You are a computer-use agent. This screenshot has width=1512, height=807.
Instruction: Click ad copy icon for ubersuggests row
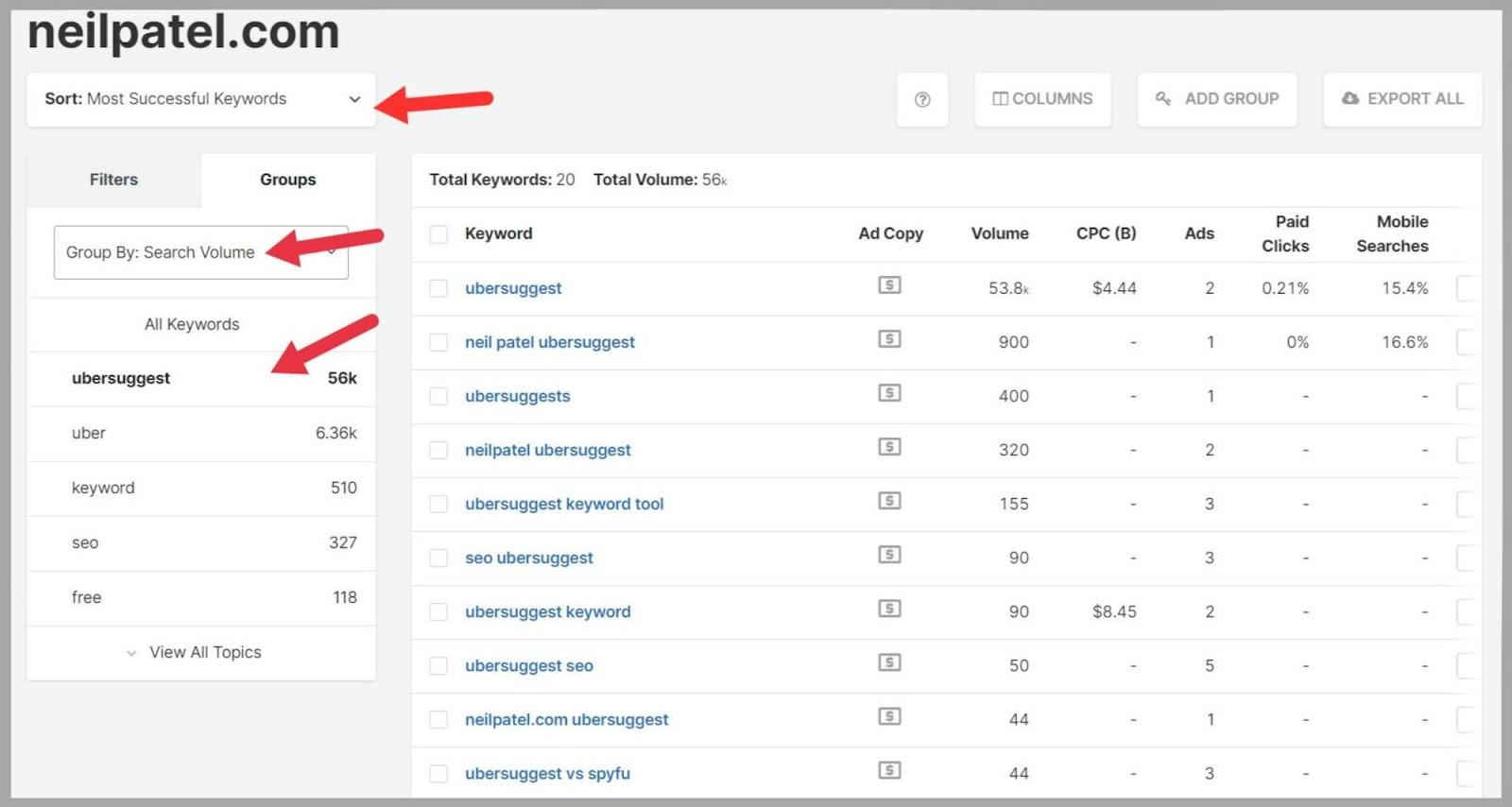(889, 393)
